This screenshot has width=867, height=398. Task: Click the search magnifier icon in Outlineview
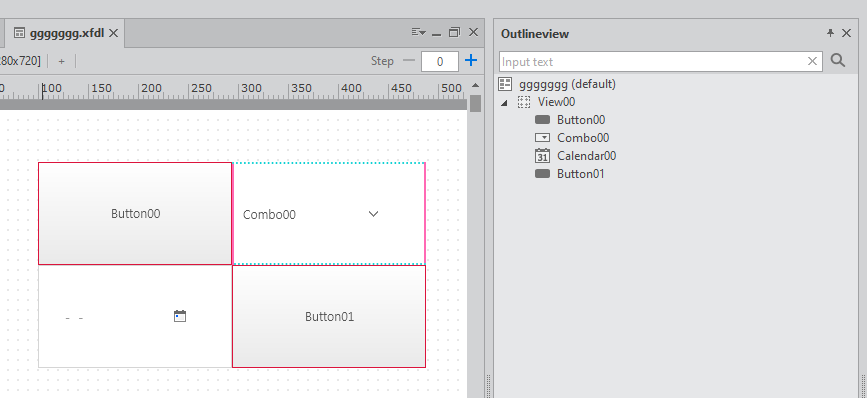(838, 60)
